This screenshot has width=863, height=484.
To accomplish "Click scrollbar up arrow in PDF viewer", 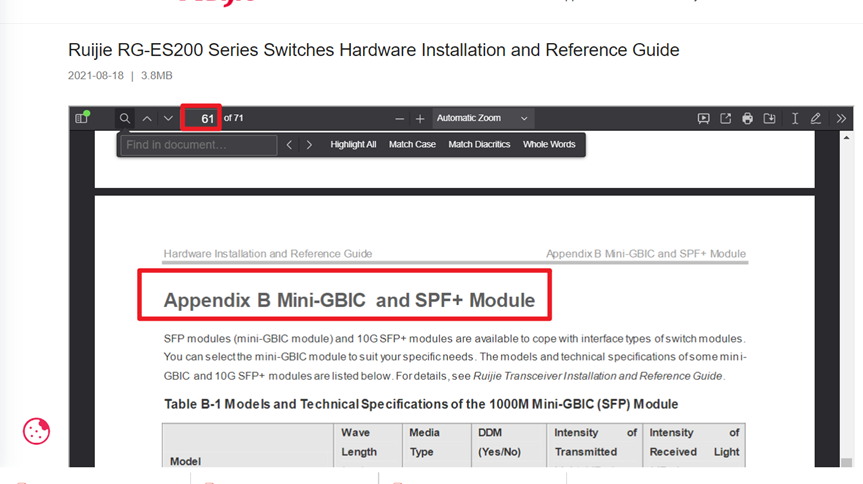I will point(846,138).
